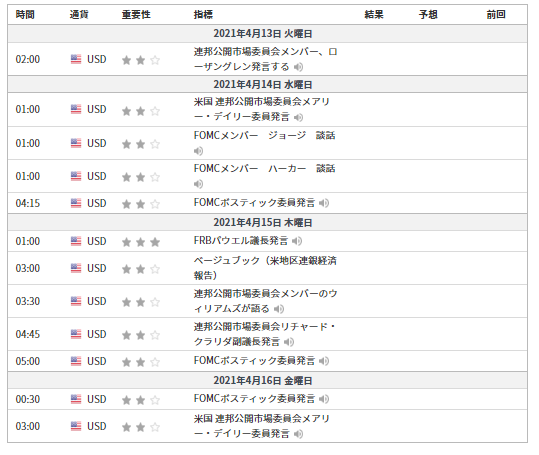
Task: Open 05:00 FOMCボスティック委員発言 event
Action: [254, 361]
